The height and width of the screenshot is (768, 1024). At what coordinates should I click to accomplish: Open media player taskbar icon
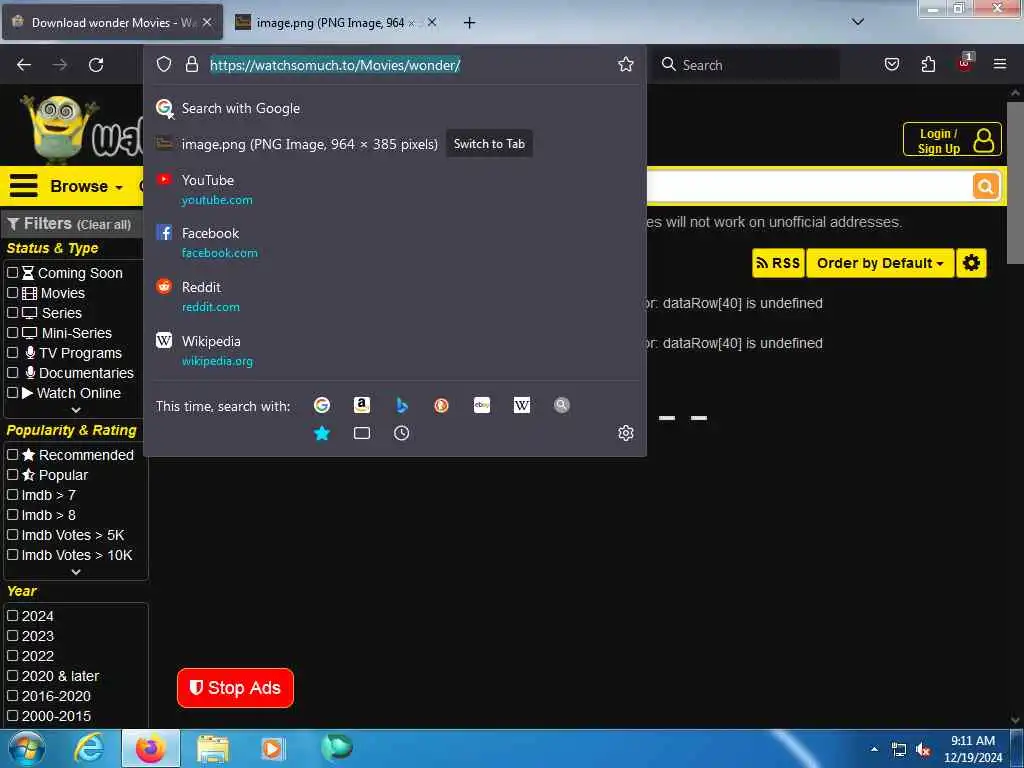tap(273, 748)
